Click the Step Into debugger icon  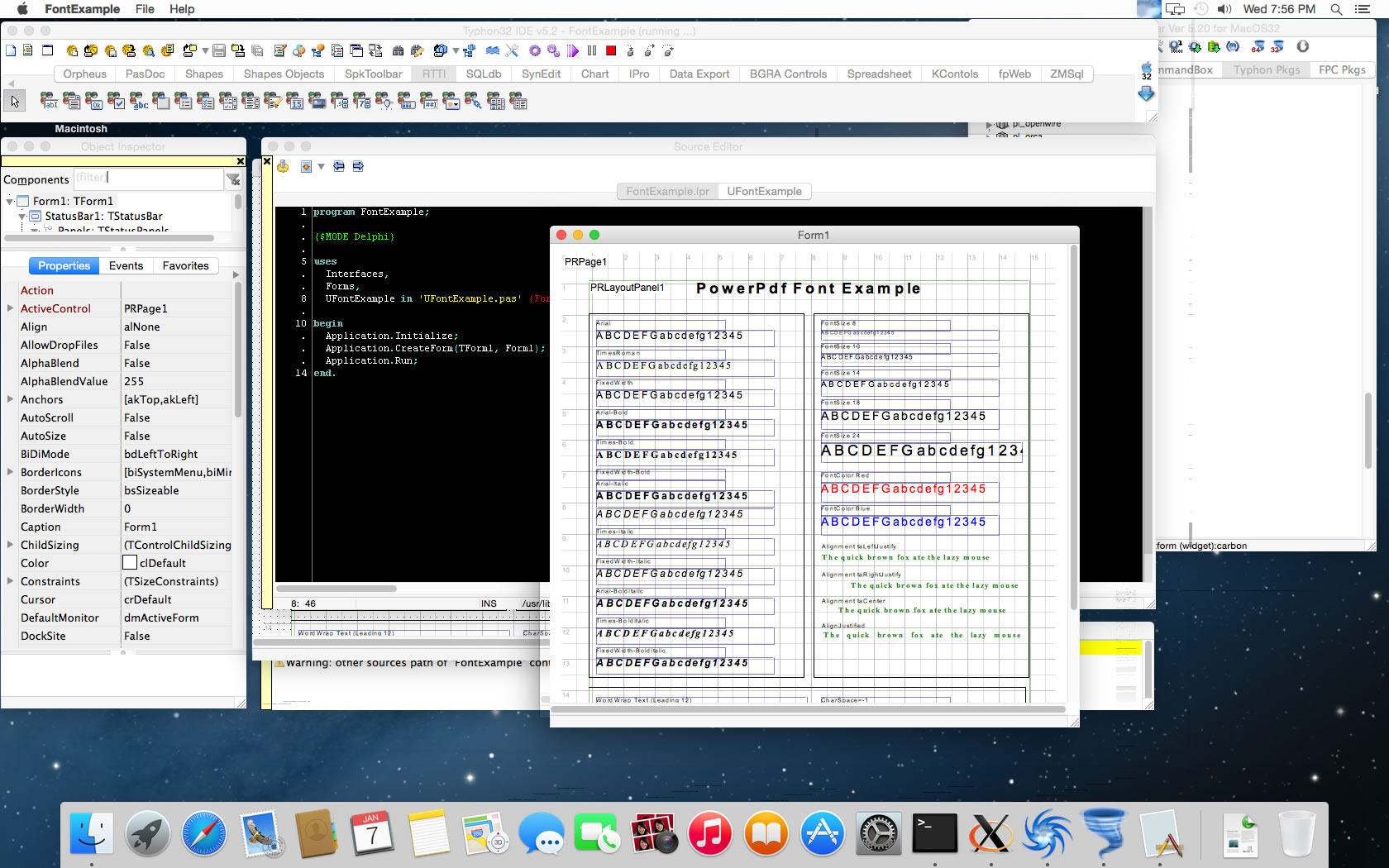click(x=630, y=50)
